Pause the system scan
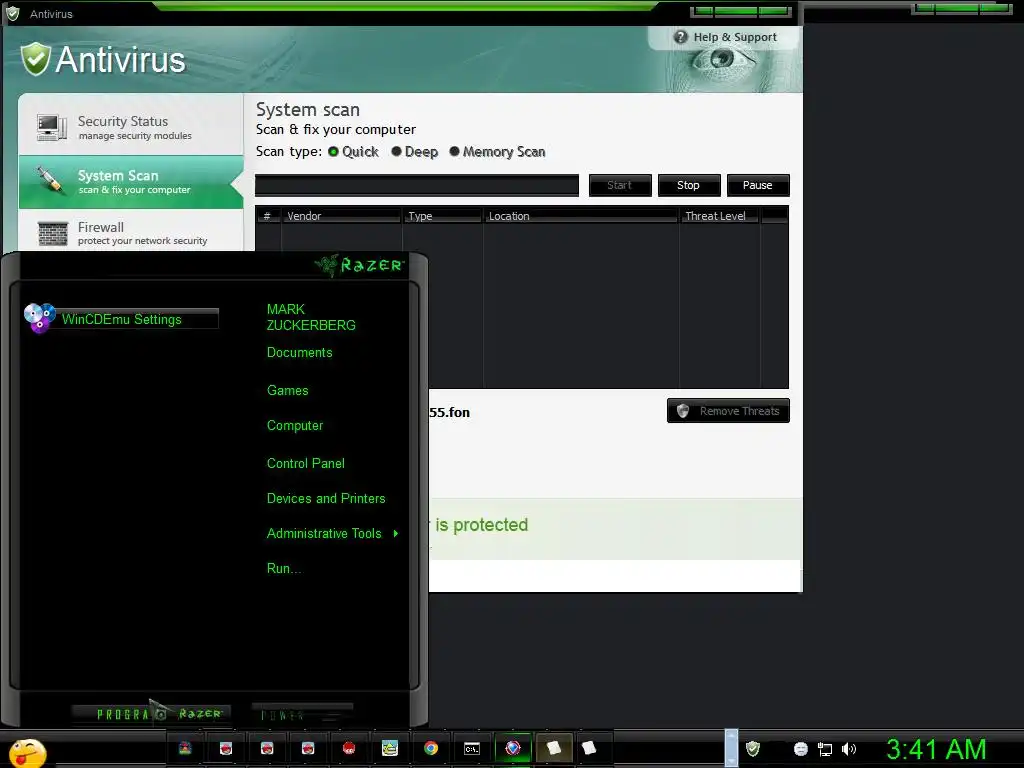 click(x=758, y=185)
